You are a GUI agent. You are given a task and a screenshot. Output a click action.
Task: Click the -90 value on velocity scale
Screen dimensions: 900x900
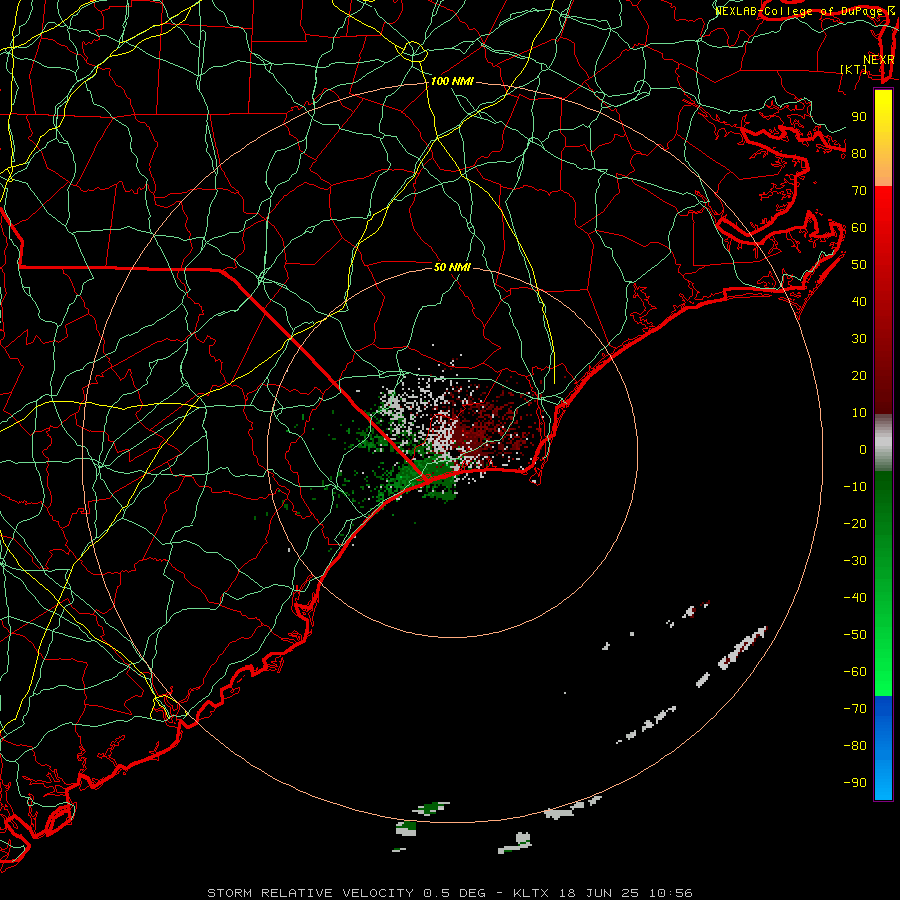855,783
